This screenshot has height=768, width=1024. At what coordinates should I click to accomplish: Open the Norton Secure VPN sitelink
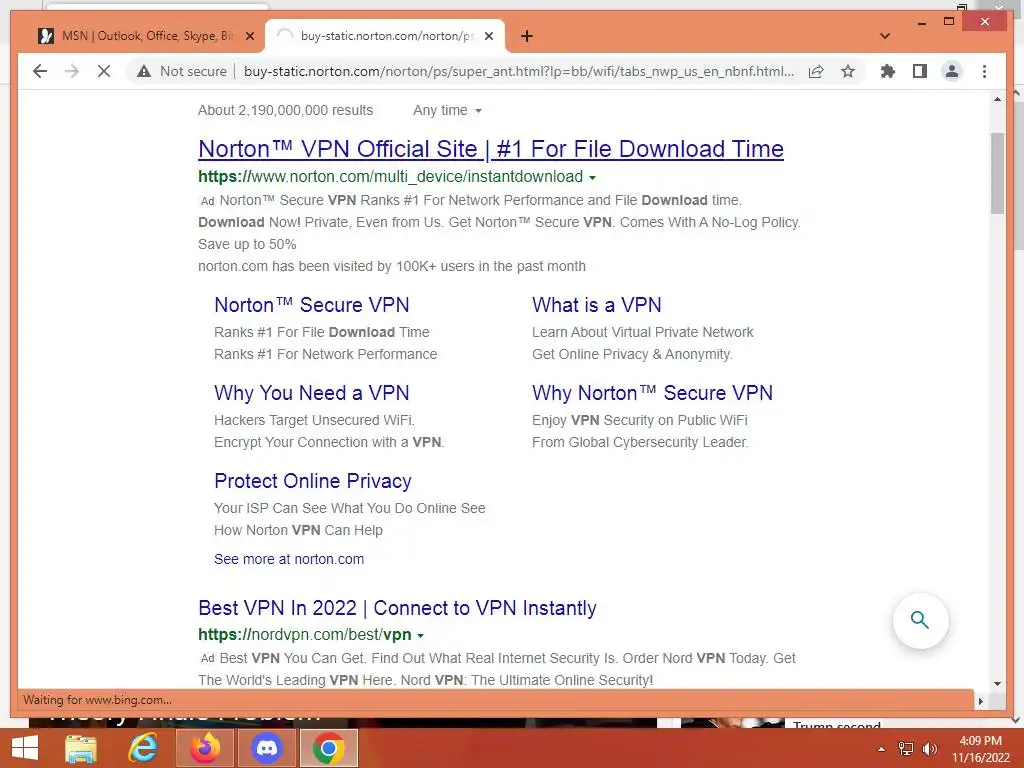(x=312, y=305)
